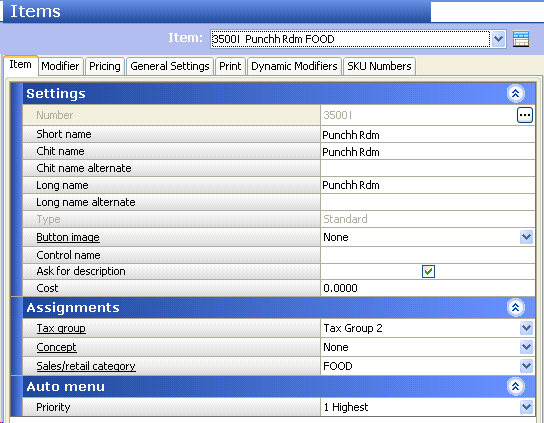
Task: Open the Item selector dropdown
Action: click(498, 39)
